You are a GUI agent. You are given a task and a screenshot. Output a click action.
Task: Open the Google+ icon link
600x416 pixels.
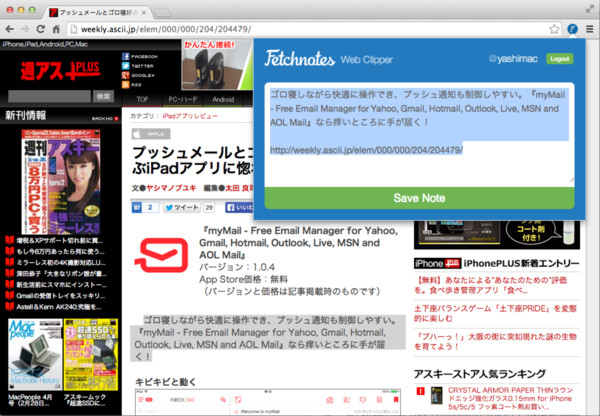coord(126,75)
